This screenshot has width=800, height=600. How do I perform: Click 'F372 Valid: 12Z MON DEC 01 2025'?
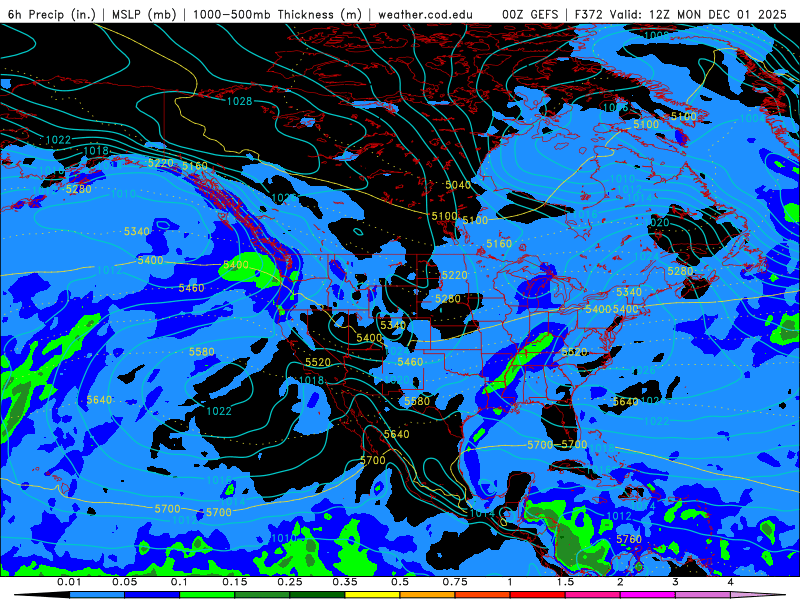pos(681,14)
